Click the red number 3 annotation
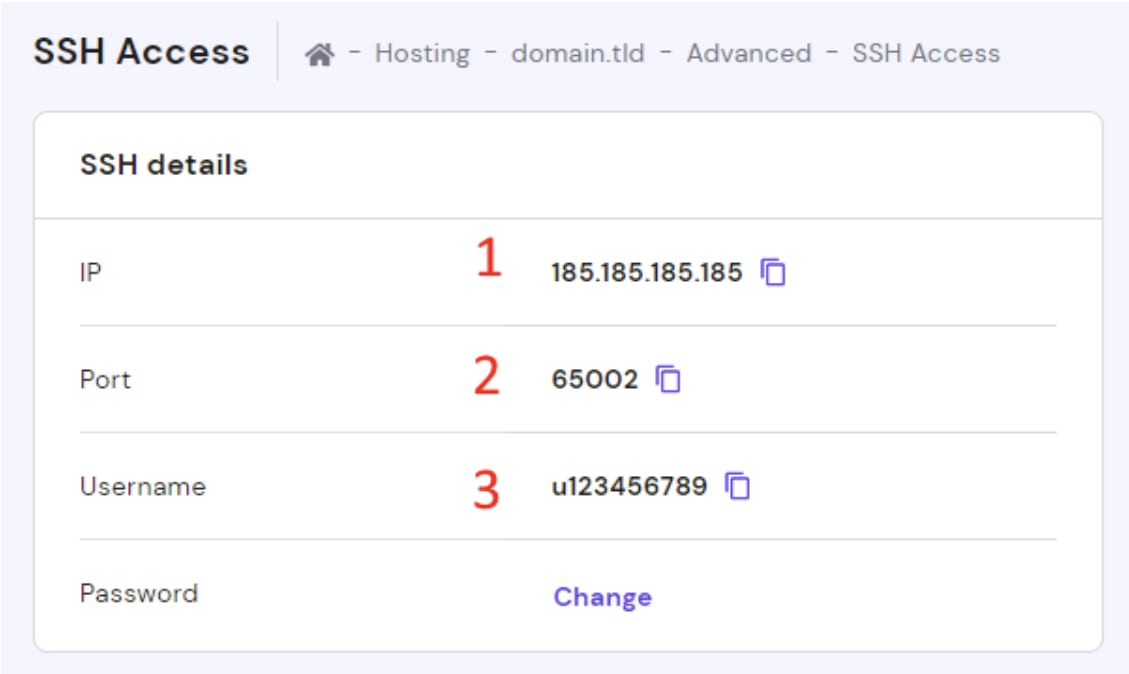The height and width of the screenshot is (674, 1129). click(x=486, y=490)
